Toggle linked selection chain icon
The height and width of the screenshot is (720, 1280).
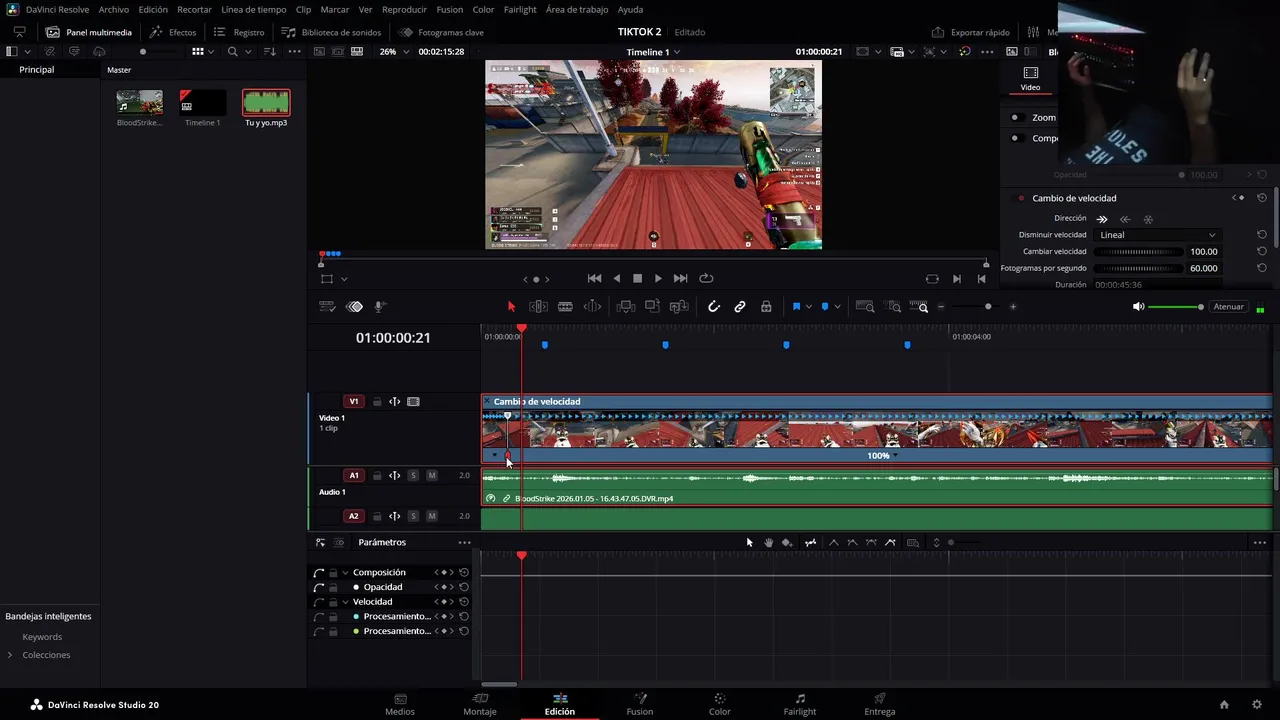tap(740, 307)
